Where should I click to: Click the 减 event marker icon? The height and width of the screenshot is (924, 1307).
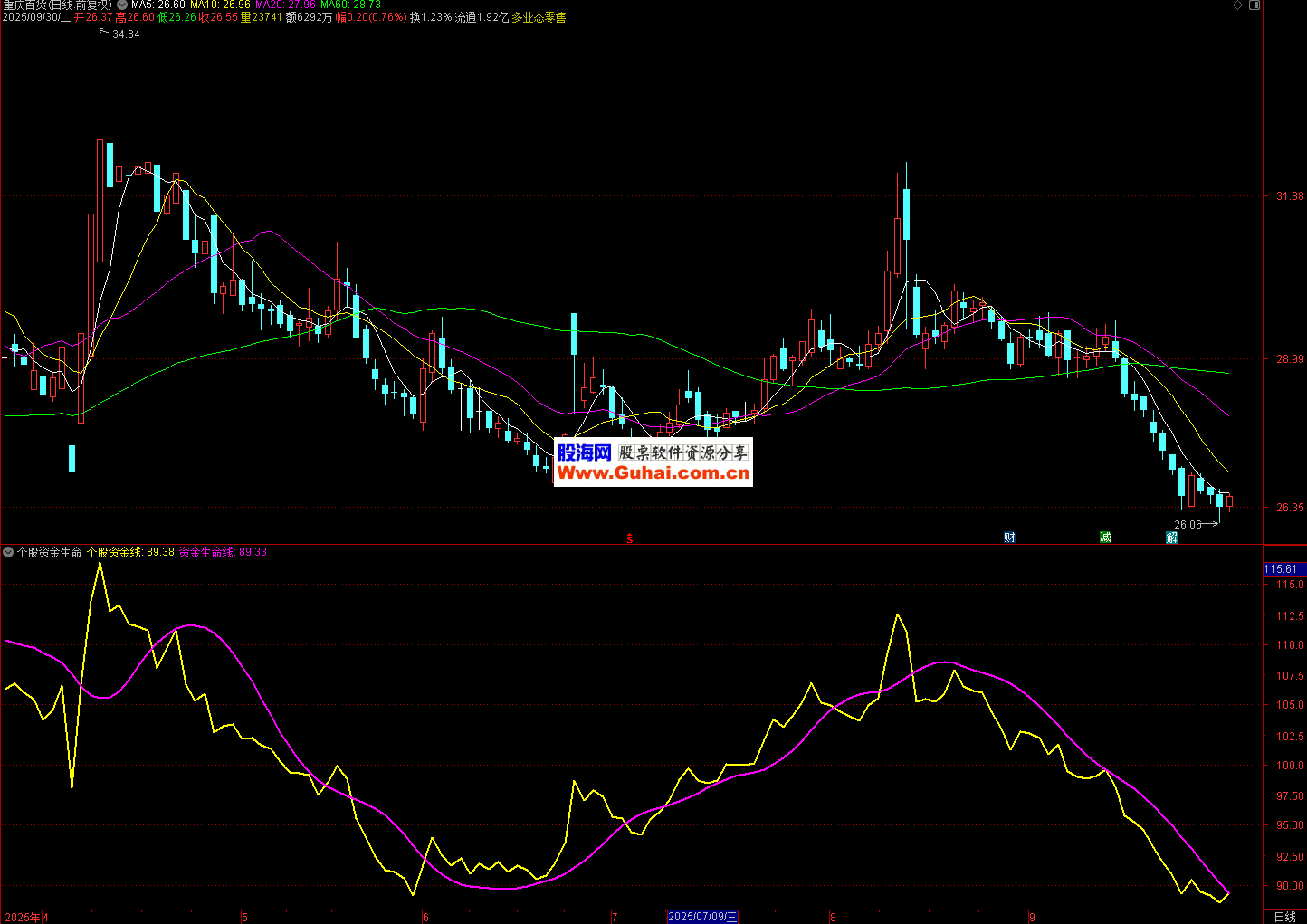click(x=1105, y=538)
